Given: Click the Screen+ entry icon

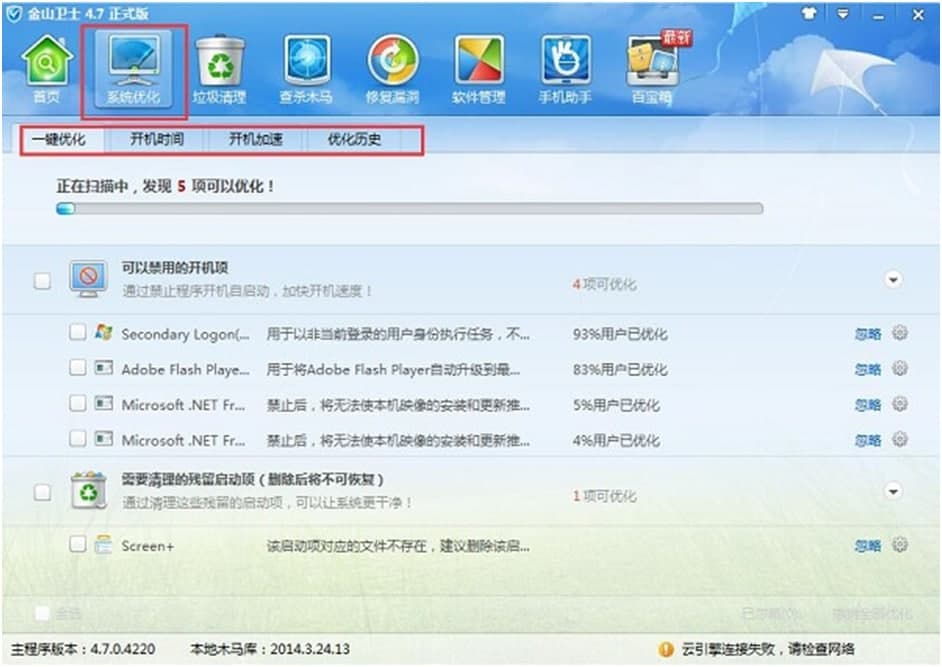Looking at the screenshot, I should [x=103, y=544].
